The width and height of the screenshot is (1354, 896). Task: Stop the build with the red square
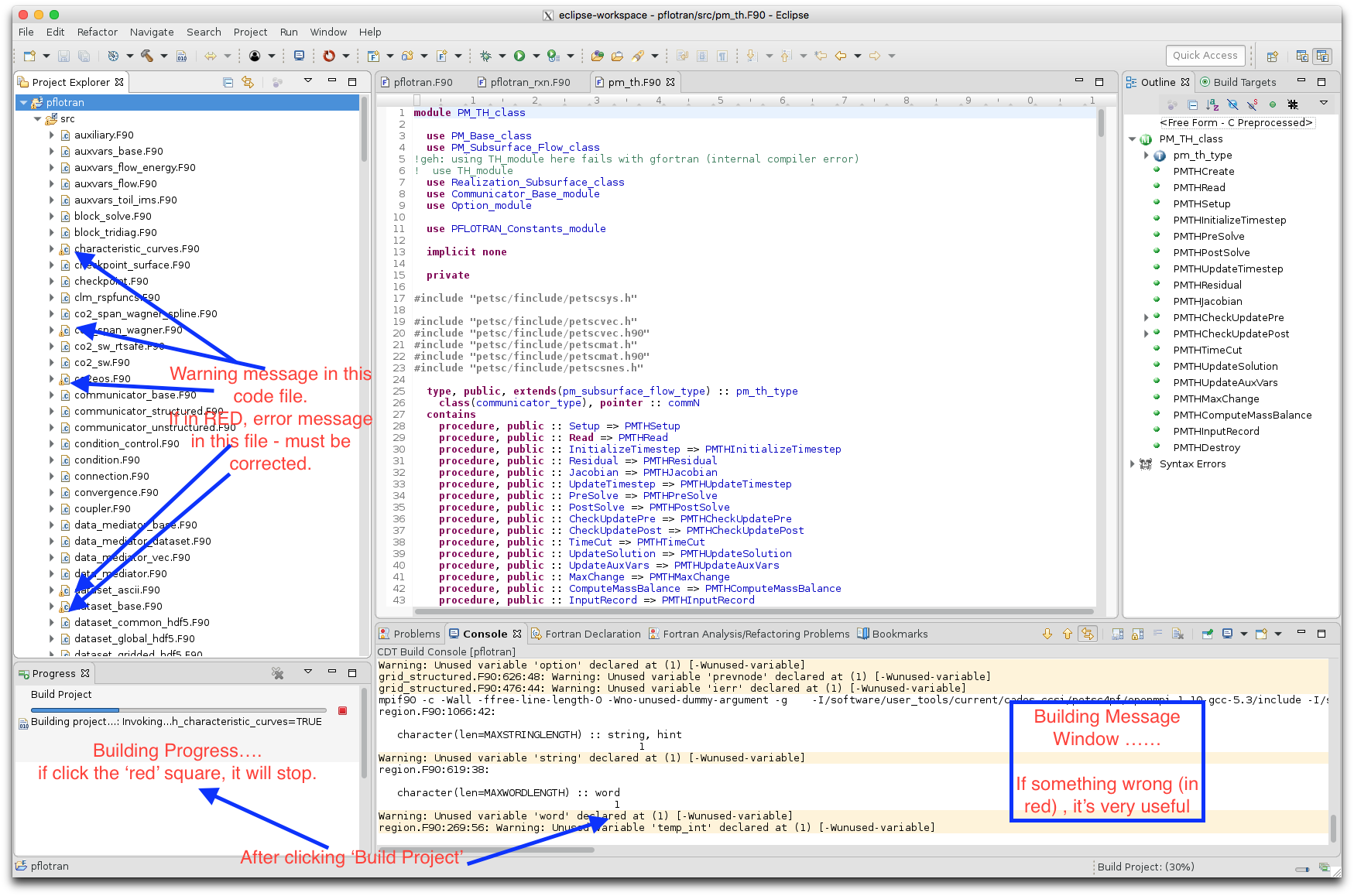(x=342, y=710)
